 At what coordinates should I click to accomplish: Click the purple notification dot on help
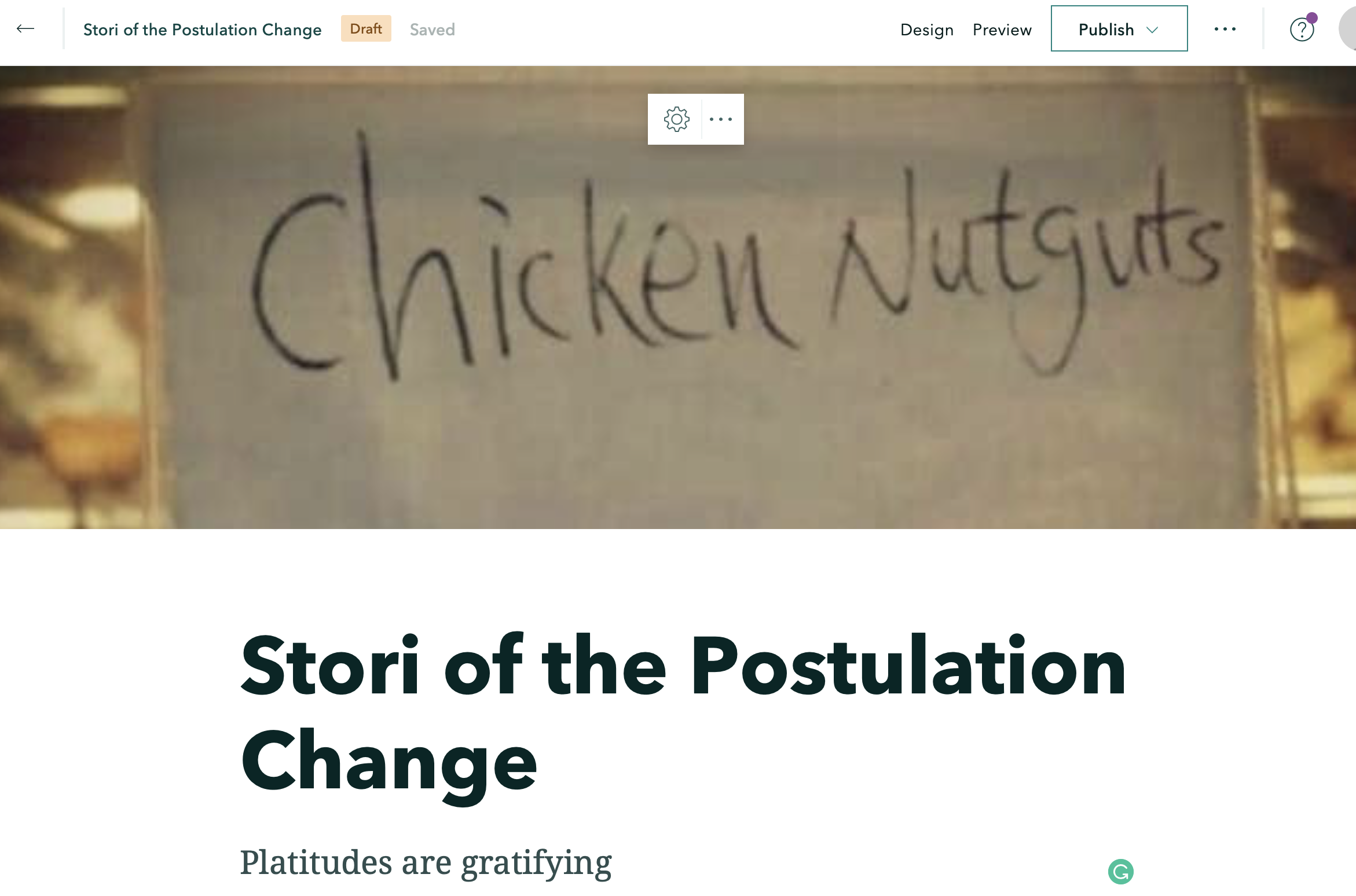click(x=1312, y=18)
